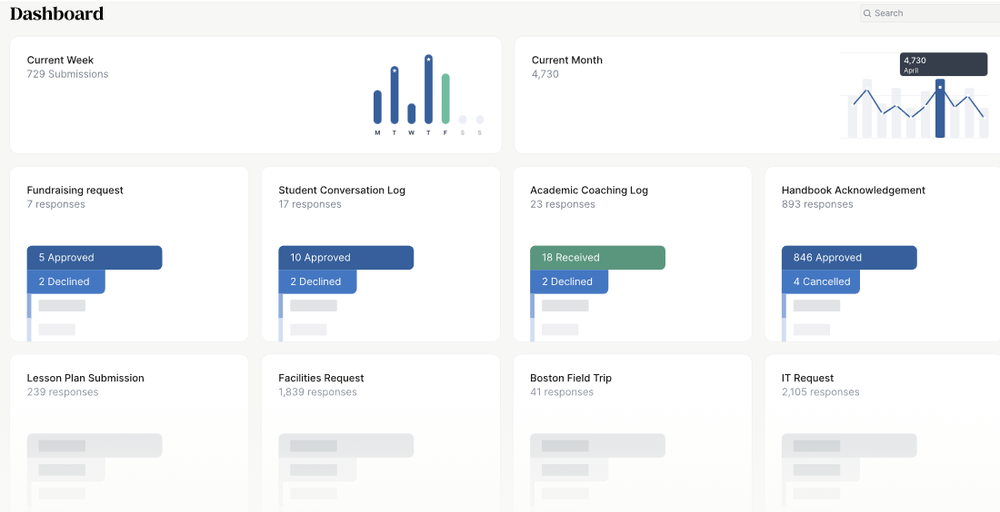Click the search magnifier icon
Image resolution: width=1000 pixels, height=512 pixels.
[867, 14]
